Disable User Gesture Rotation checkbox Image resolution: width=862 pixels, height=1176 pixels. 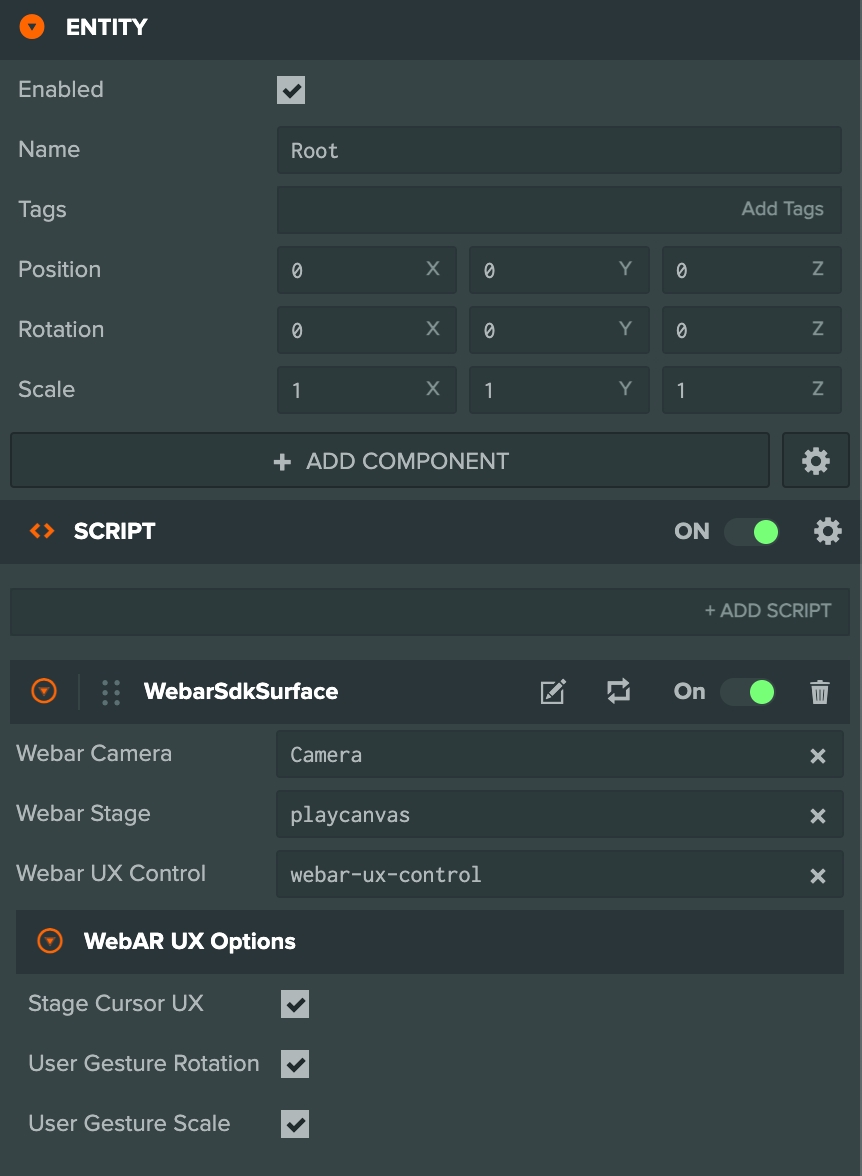point(295,1064)
